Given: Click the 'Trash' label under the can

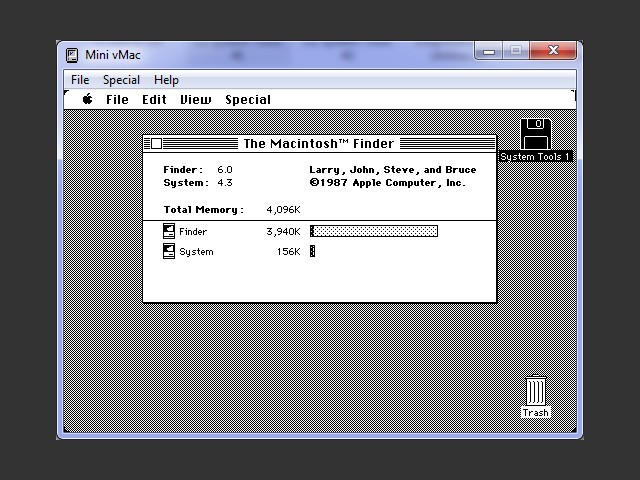Looking at the screenshot, I should pyautogui.click(x=536, y=413).
